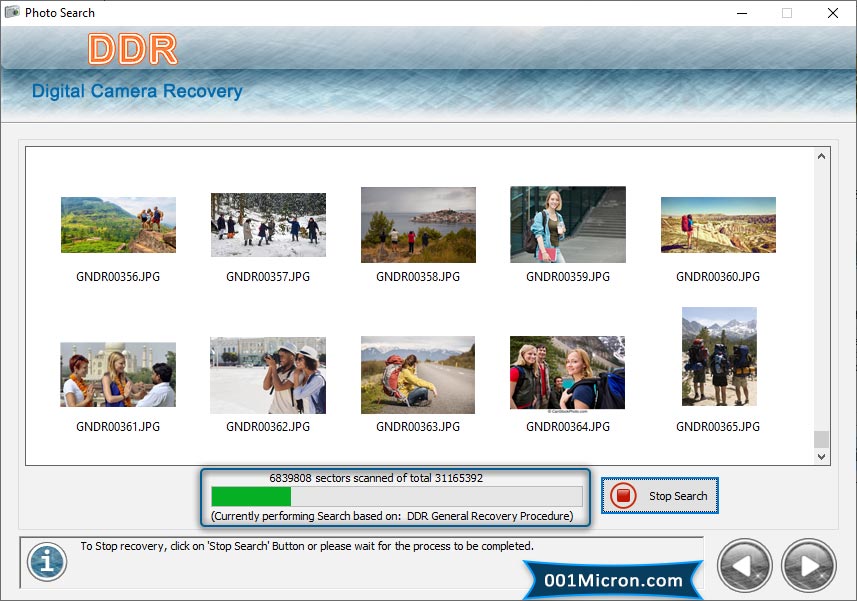This screenshot has width=857, height=601.
Task: Select thumbnail GNDR00358.JPG
Action: (418, 225)
